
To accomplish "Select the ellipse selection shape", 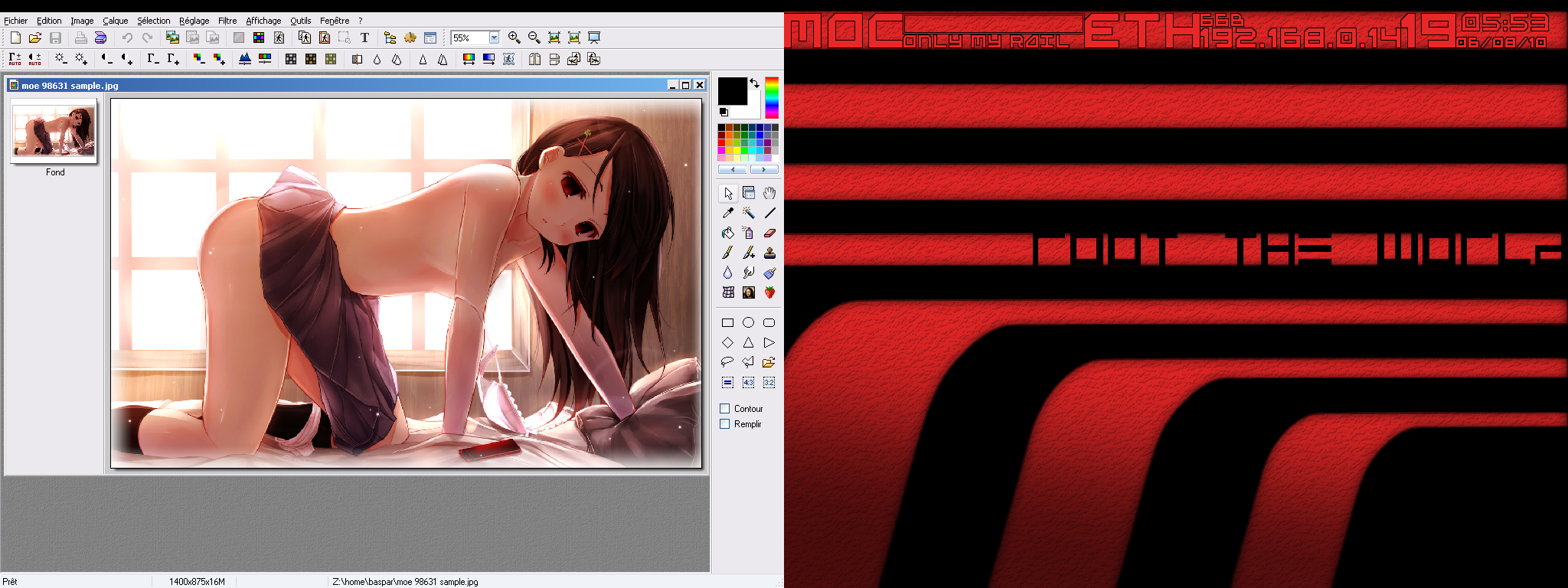I will (748, 322).
